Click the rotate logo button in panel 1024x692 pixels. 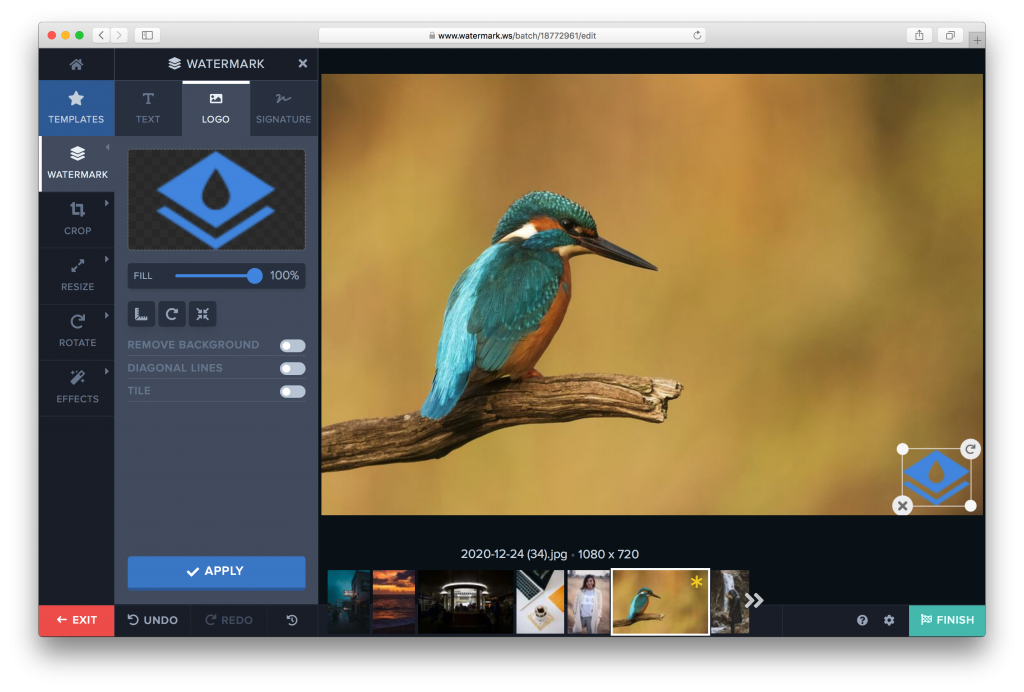[172, 314]
